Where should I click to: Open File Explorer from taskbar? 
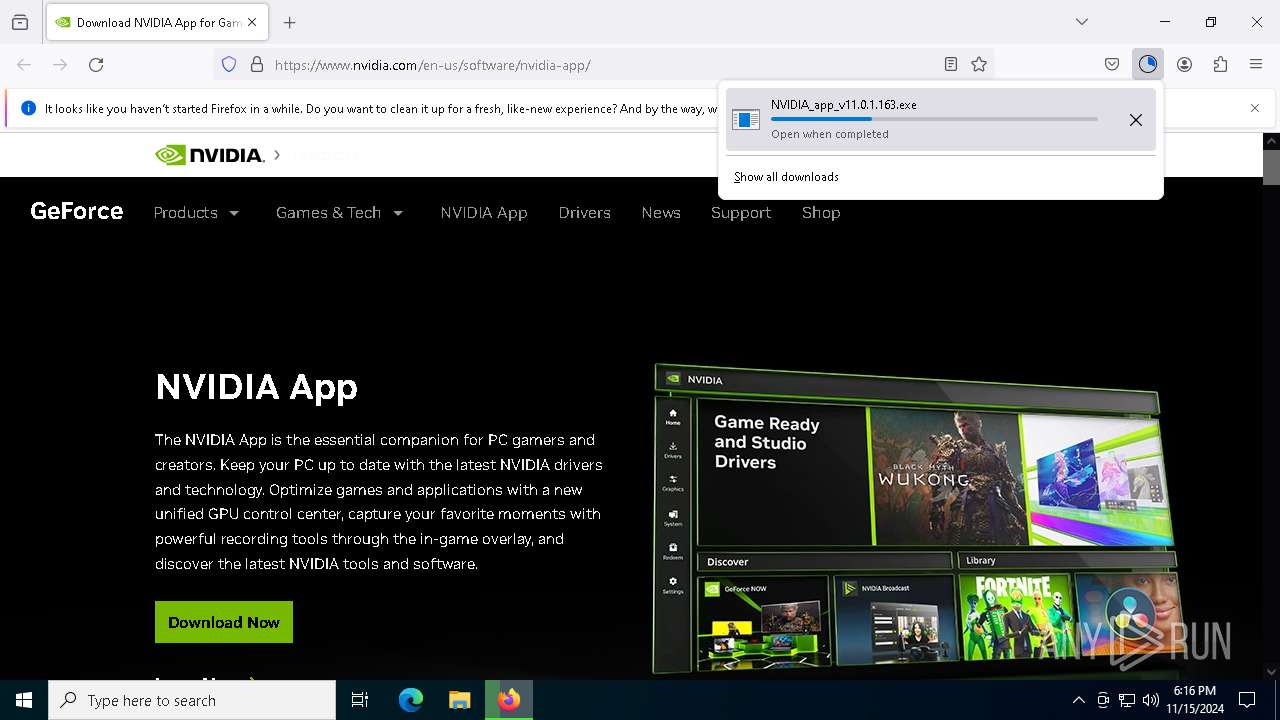459,700
